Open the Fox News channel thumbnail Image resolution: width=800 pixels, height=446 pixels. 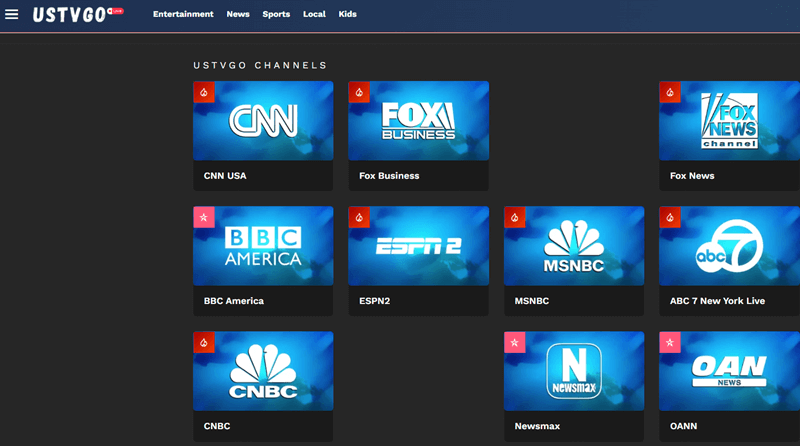pyautogui.click(x=729, y=121)
